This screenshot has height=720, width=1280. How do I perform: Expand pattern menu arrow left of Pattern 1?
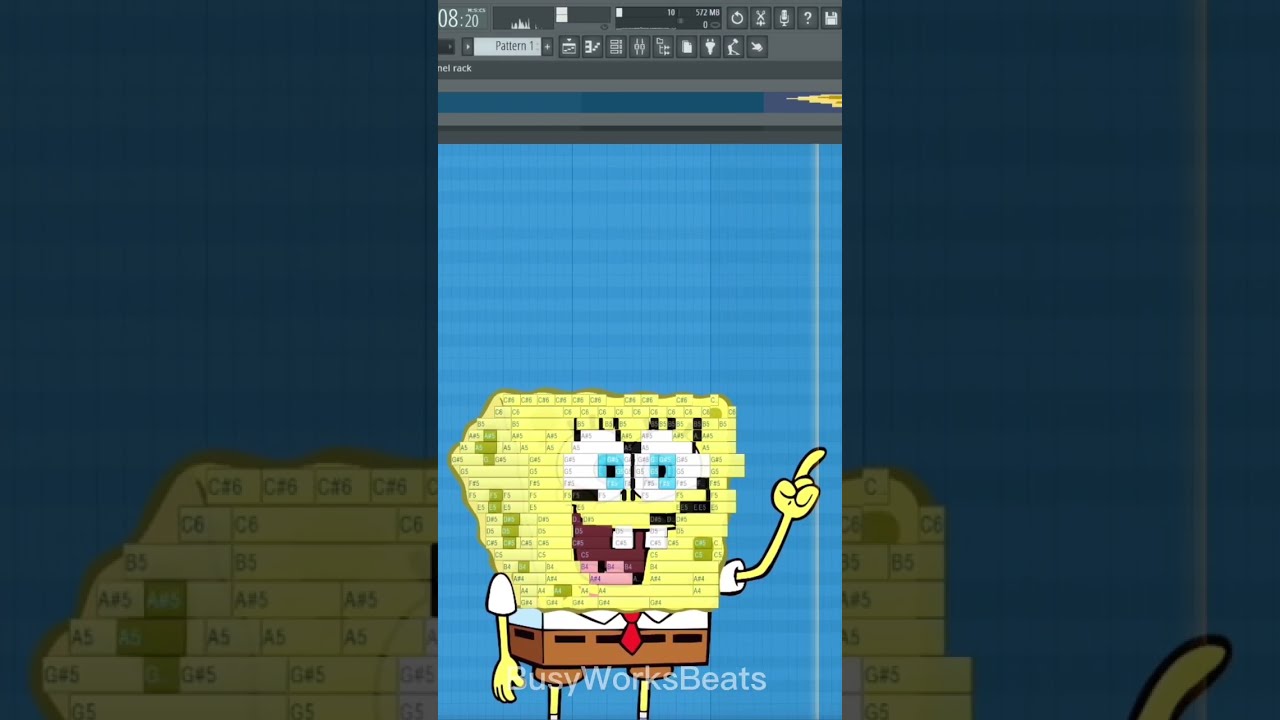pos(467,47)
